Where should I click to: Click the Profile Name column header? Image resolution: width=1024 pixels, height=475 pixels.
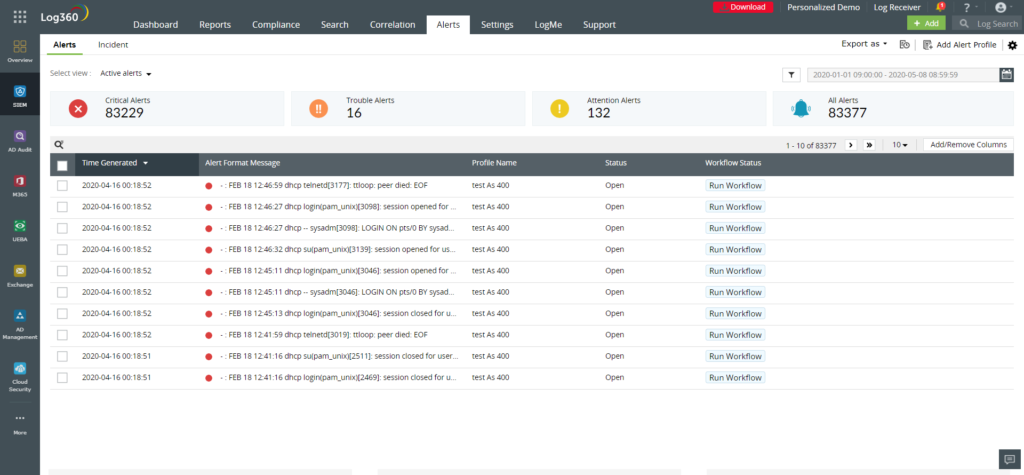[x=494, y=163]
